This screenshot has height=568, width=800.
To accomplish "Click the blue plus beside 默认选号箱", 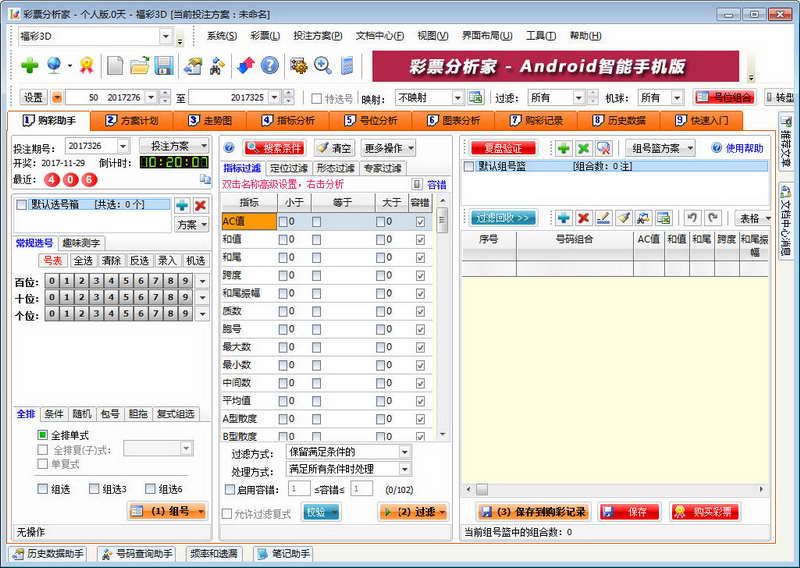I will (182, 206).
